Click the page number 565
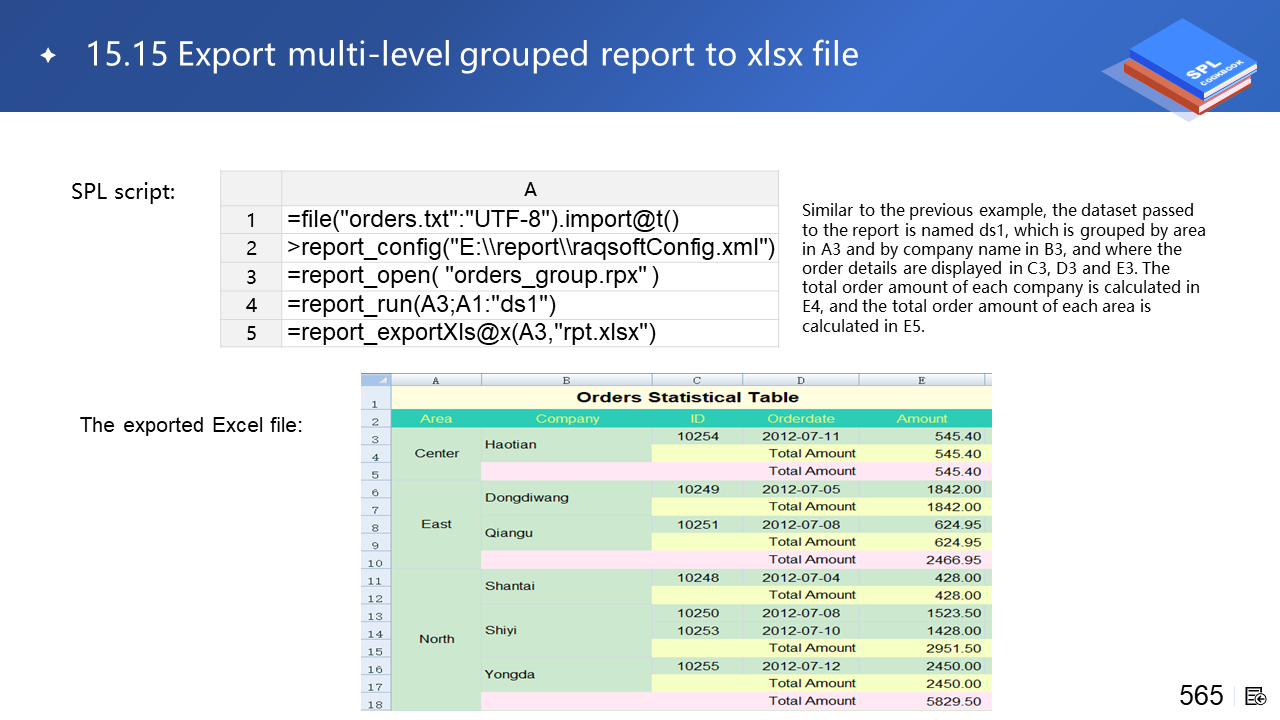This screenshot has width=1280, height=720. coord(1201,696)
